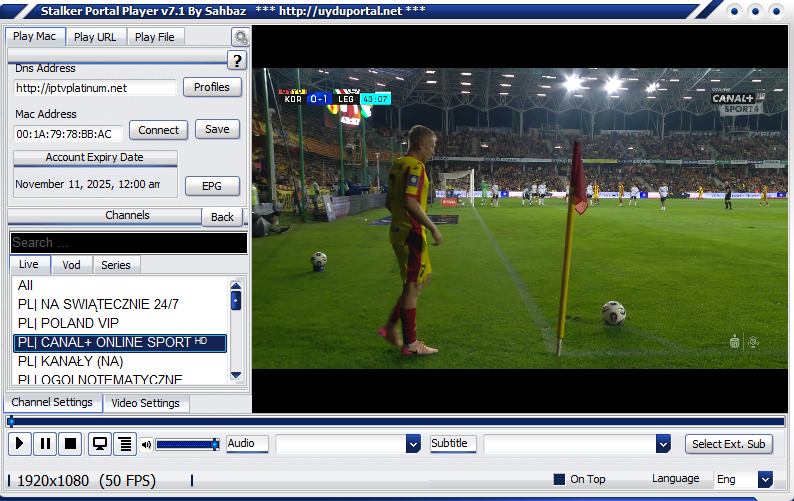Click the question mark help button
The height and width of the screenshot is (501, 794).
point(236,61)
